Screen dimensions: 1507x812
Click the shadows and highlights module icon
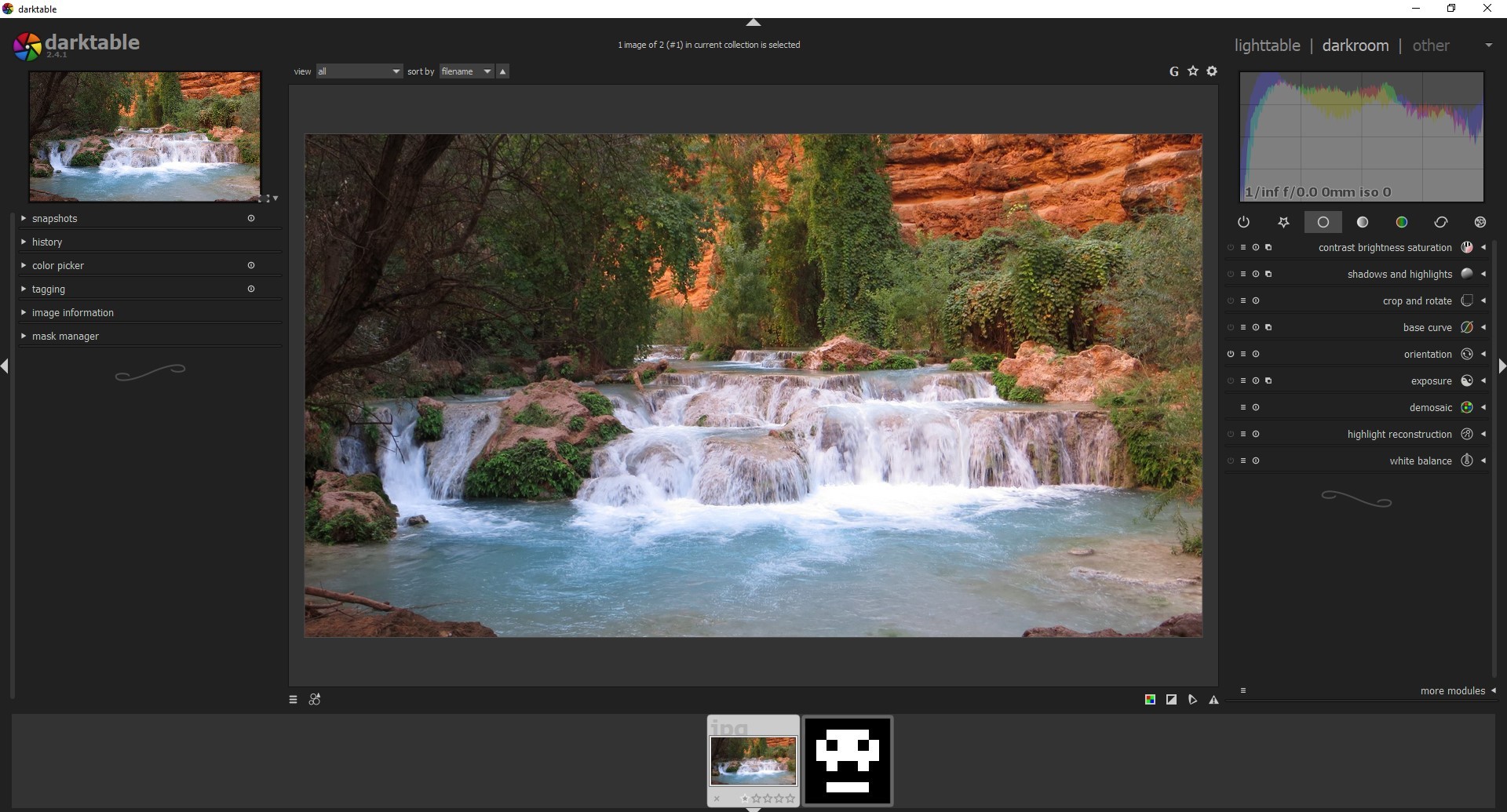pos(1466,274)
